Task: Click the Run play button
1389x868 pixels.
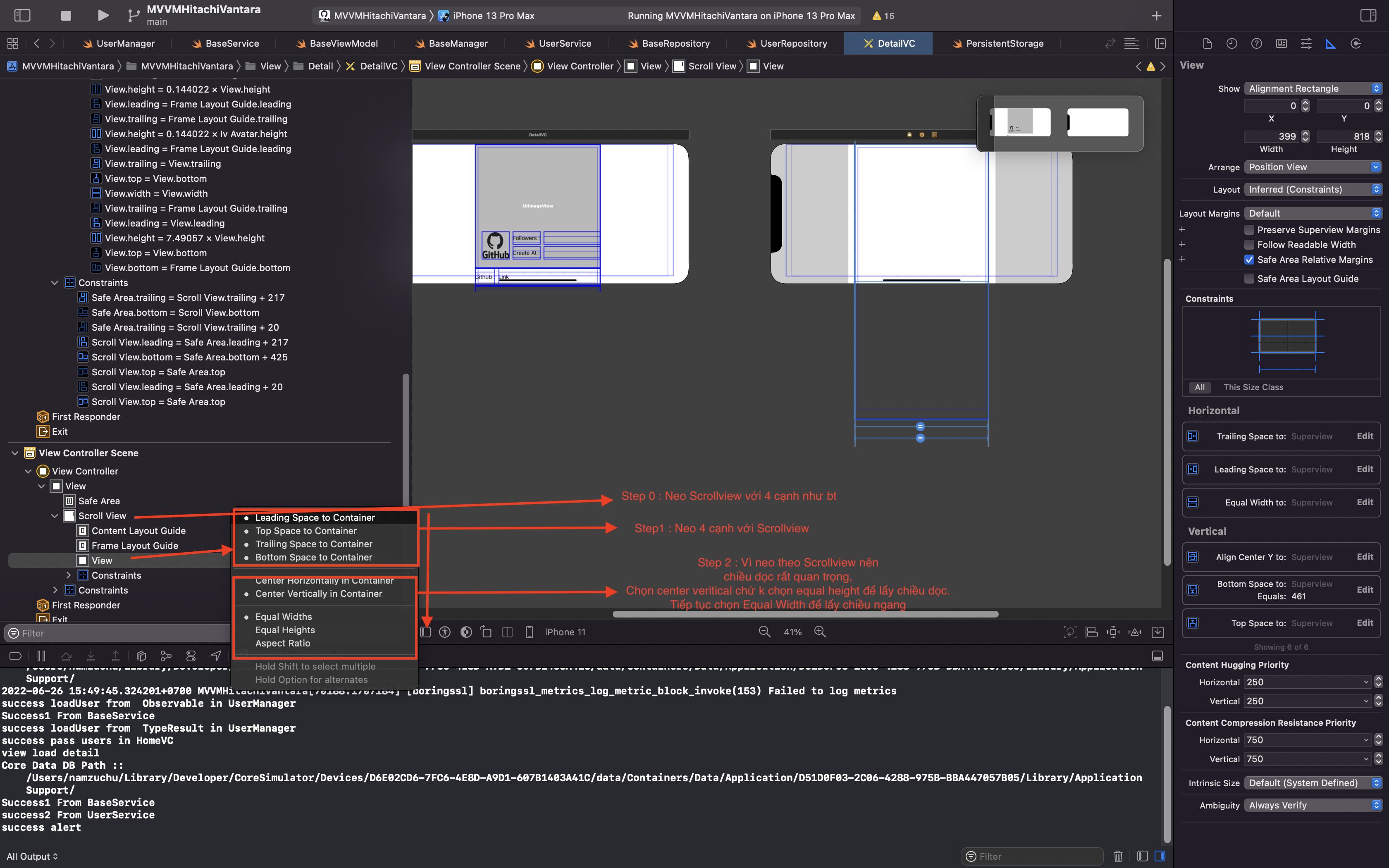Action: [103, 16]
